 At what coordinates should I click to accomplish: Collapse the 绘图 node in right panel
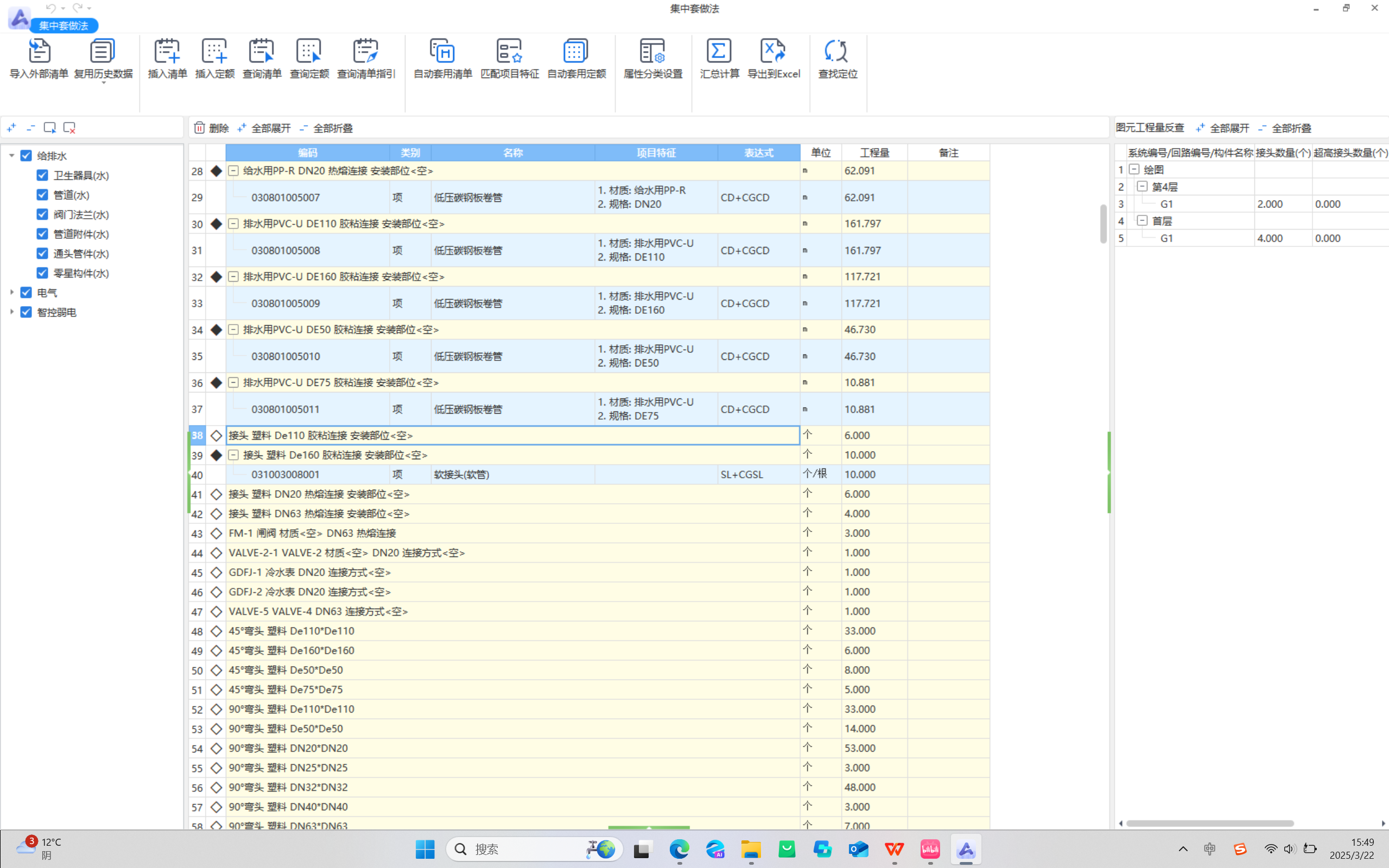(x=1134, y=169)
